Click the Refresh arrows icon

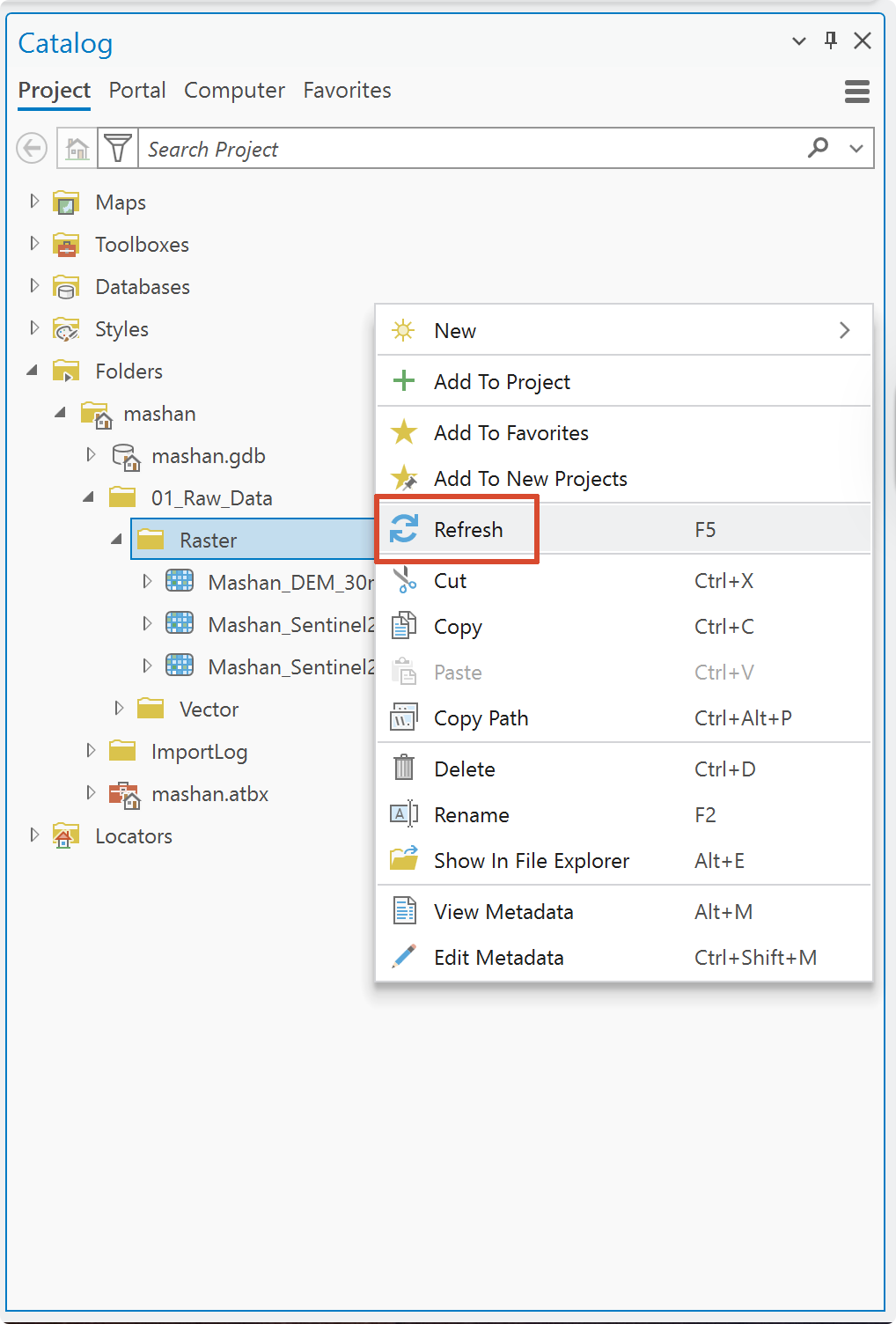coord(404,529)
